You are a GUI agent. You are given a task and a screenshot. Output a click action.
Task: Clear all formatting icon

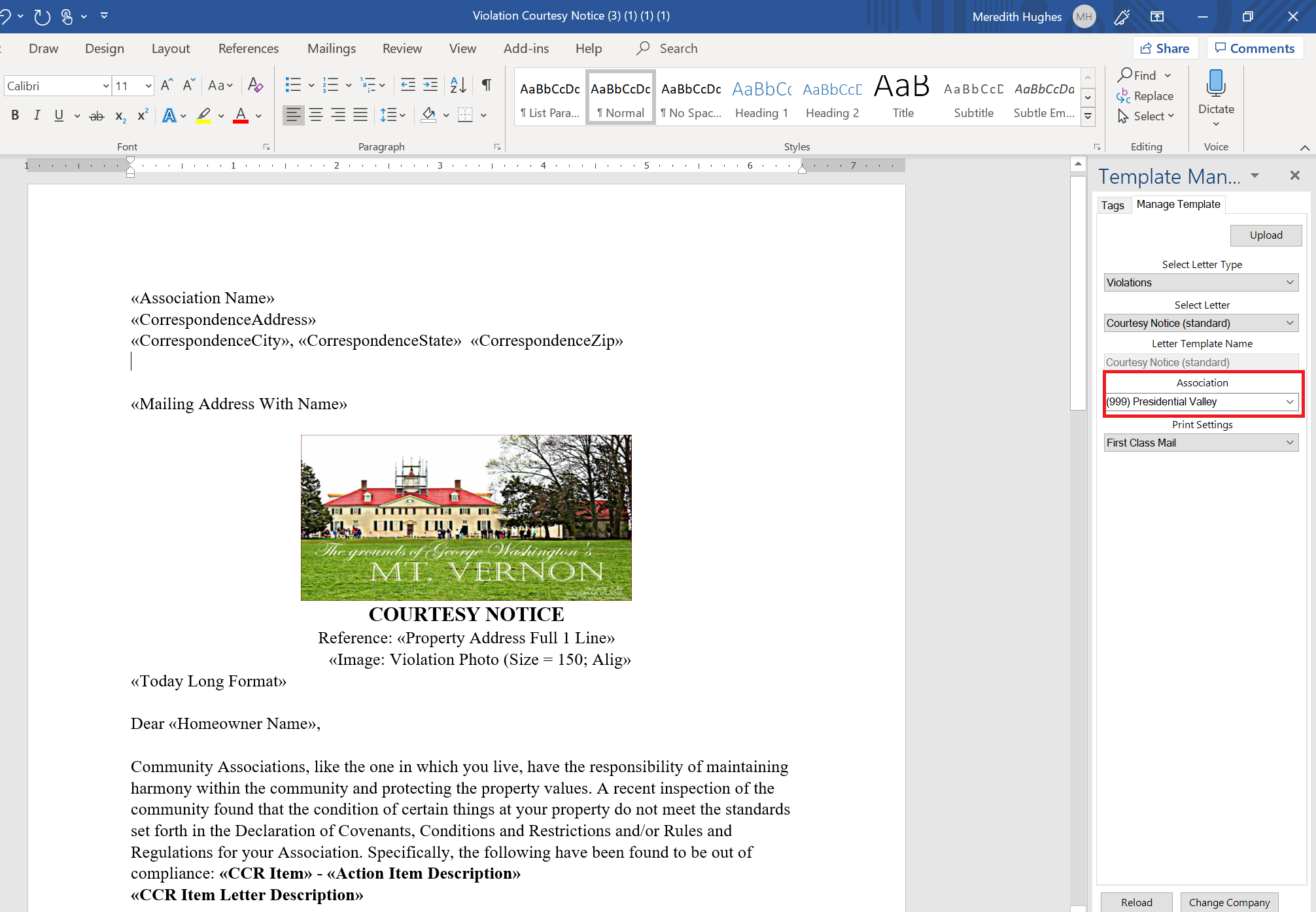(256, 85)
